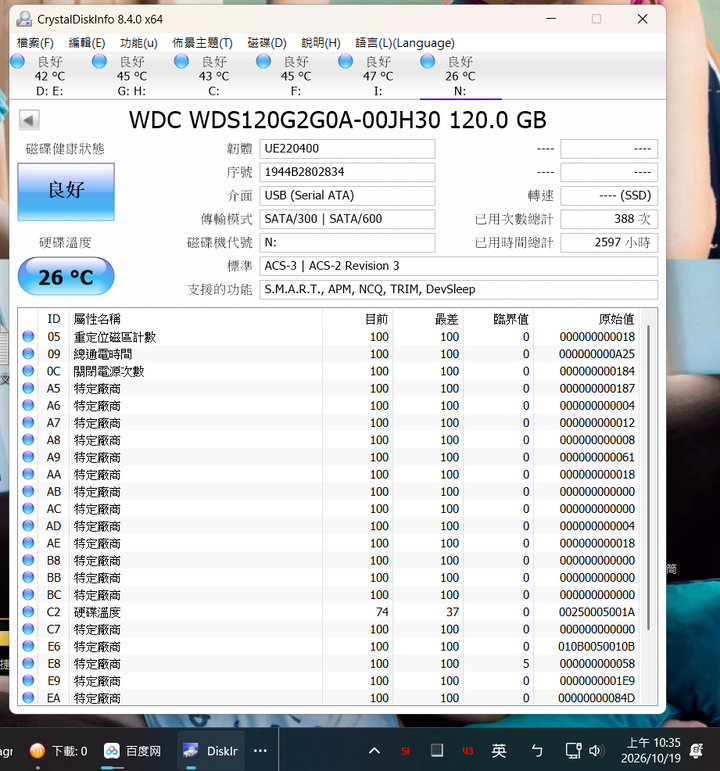The height and width of the screenshot is (771, 720).
Task: Open the 檔案(F) menu
Action: coord(35,43)
